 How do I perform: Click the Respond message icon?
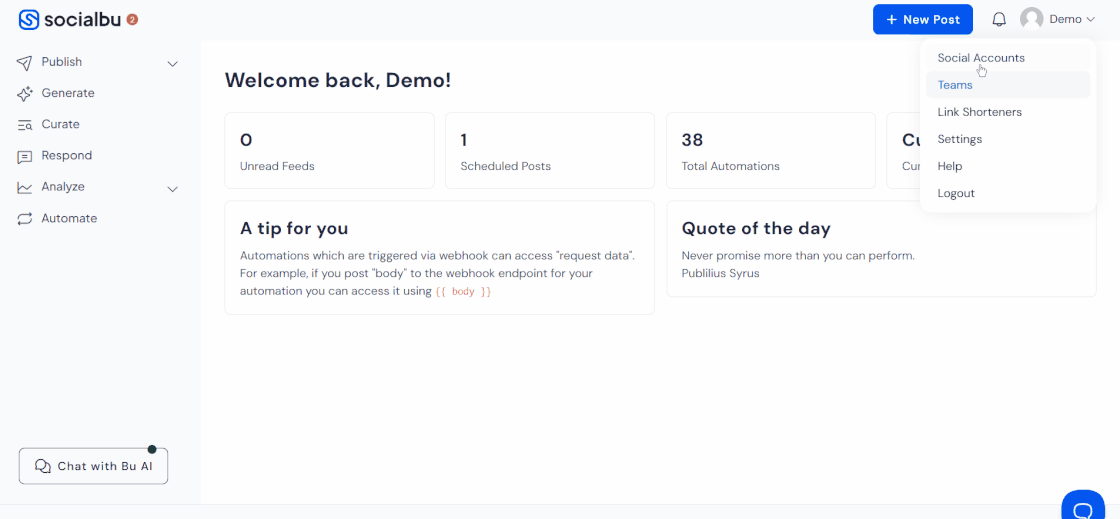pyautogui.click(x=25, y=157)
